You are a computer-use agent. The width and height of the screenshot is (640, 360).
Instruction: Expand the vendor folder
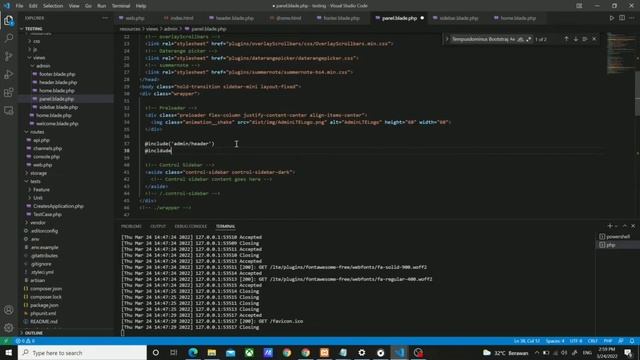coord(38,222)
